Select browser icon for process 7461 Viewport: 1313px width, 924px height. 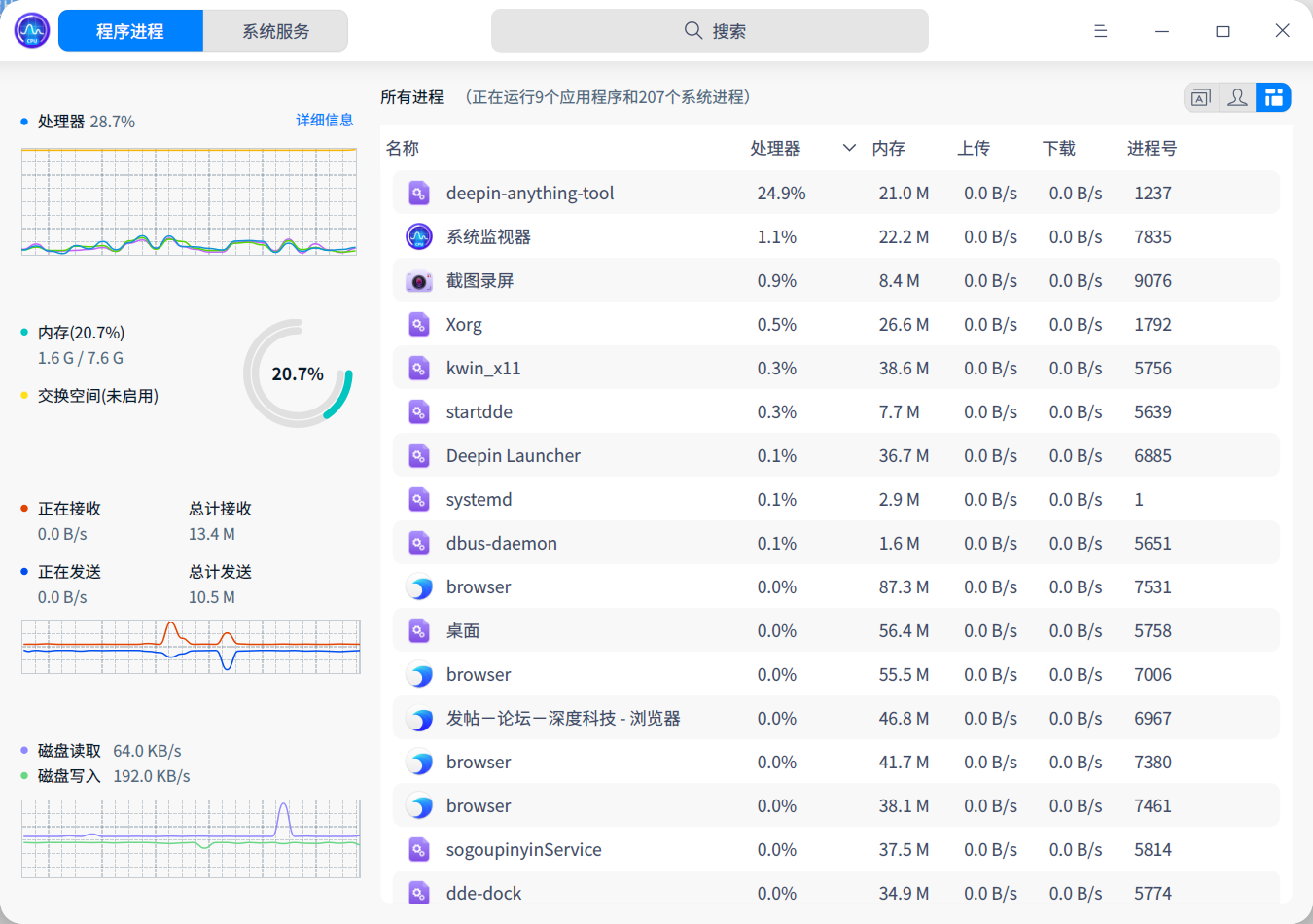tap(419, 806)
